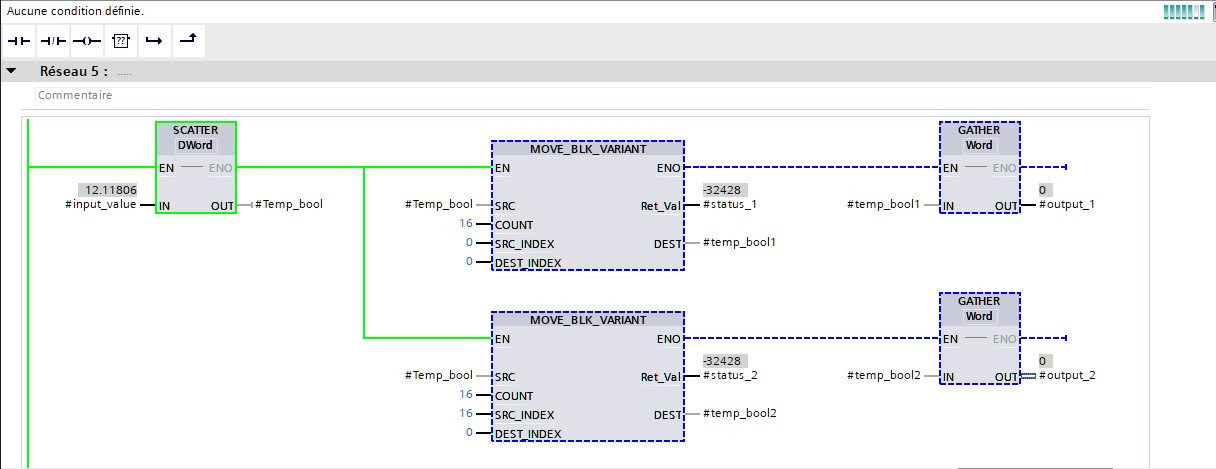This screenshot has height=469, width=1216.
Task: Select the first MOVE_BLK_VARIANT block title
Action: [x=588, y=148]
